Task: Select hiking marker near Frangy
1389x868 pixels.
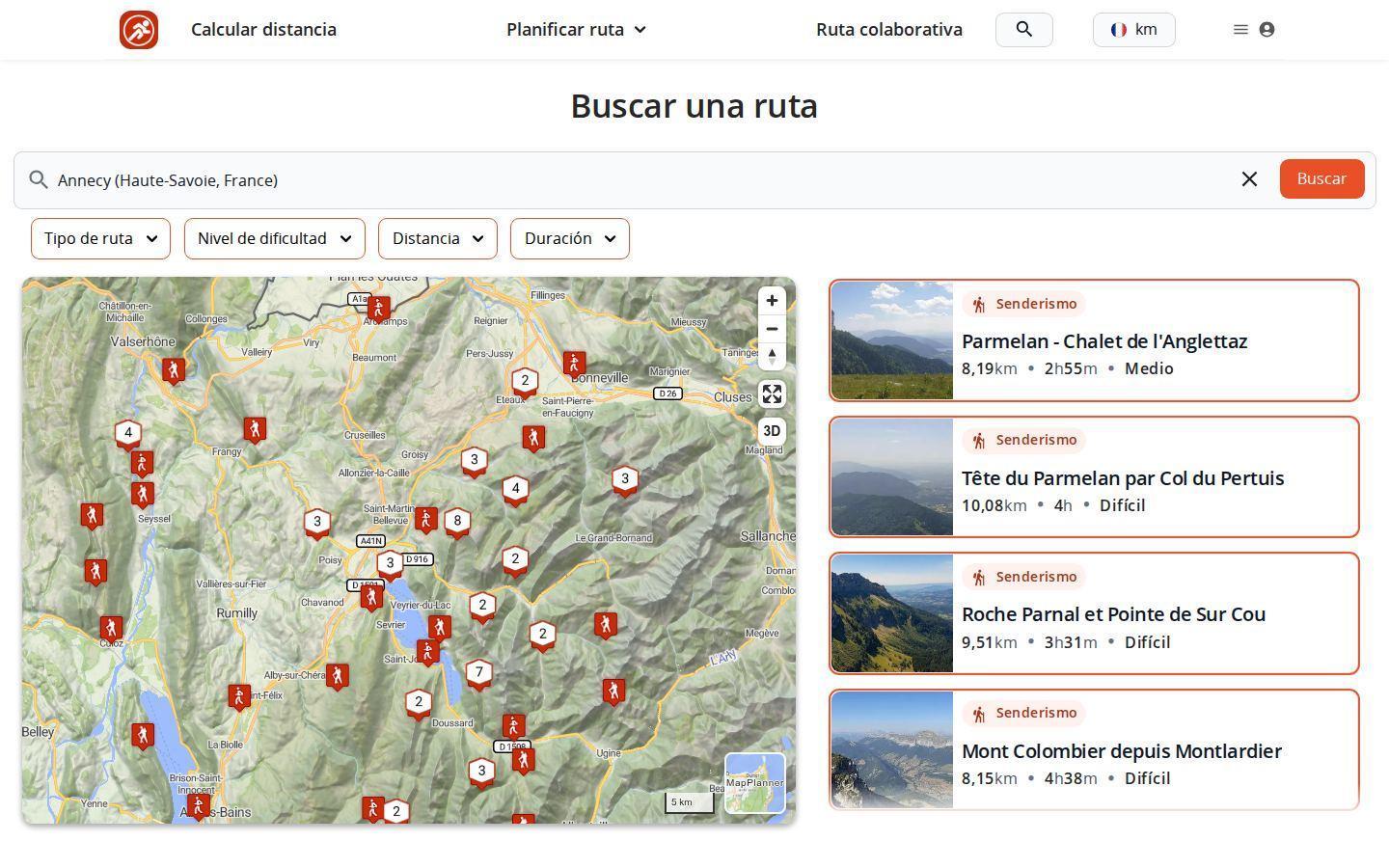Action: click(x=255, y=431)
